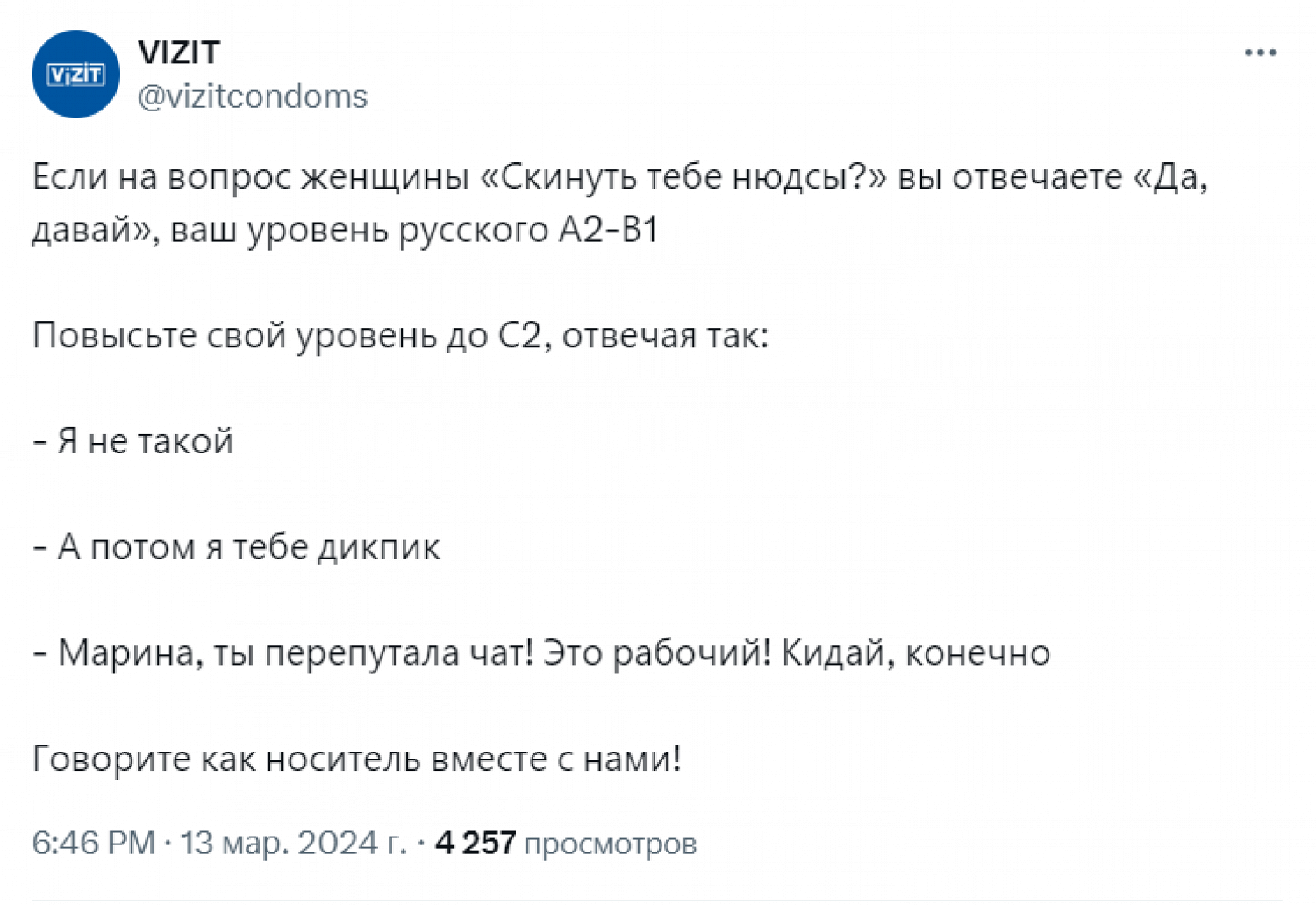Click the line - Я не такой
The width and height of the screenshot is (1316, 905).
(133, 441)
